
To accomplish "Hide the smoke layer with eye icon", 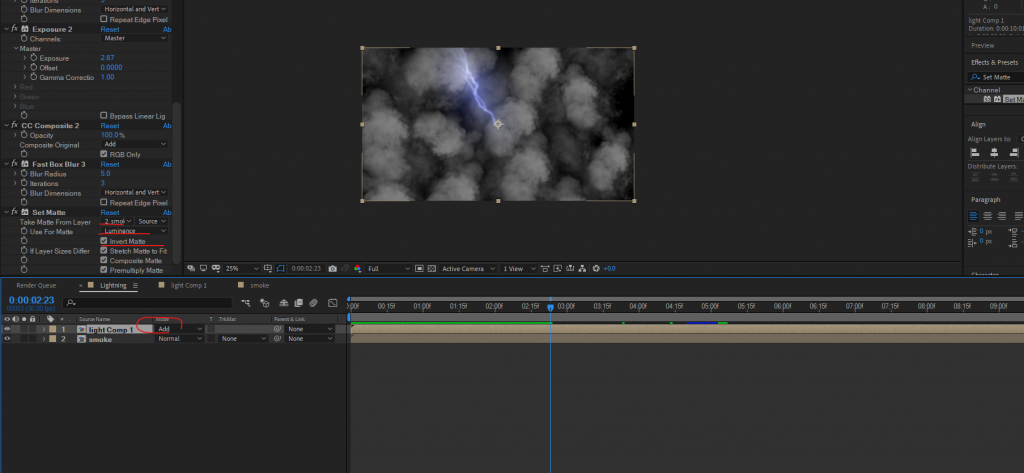I will 7,339.
